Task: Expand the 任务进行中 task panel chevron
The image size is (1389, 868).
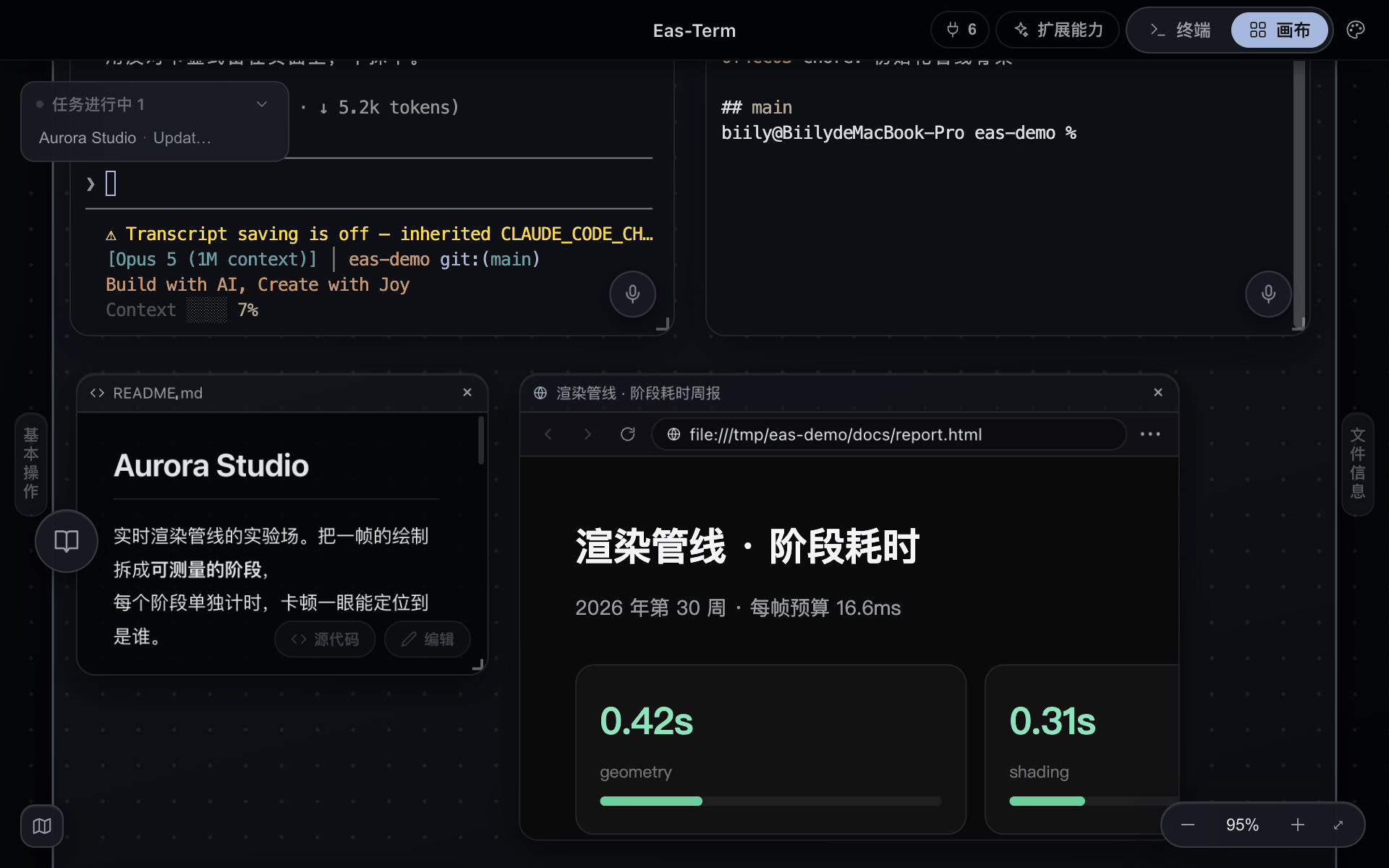Action: coord(262,104)
